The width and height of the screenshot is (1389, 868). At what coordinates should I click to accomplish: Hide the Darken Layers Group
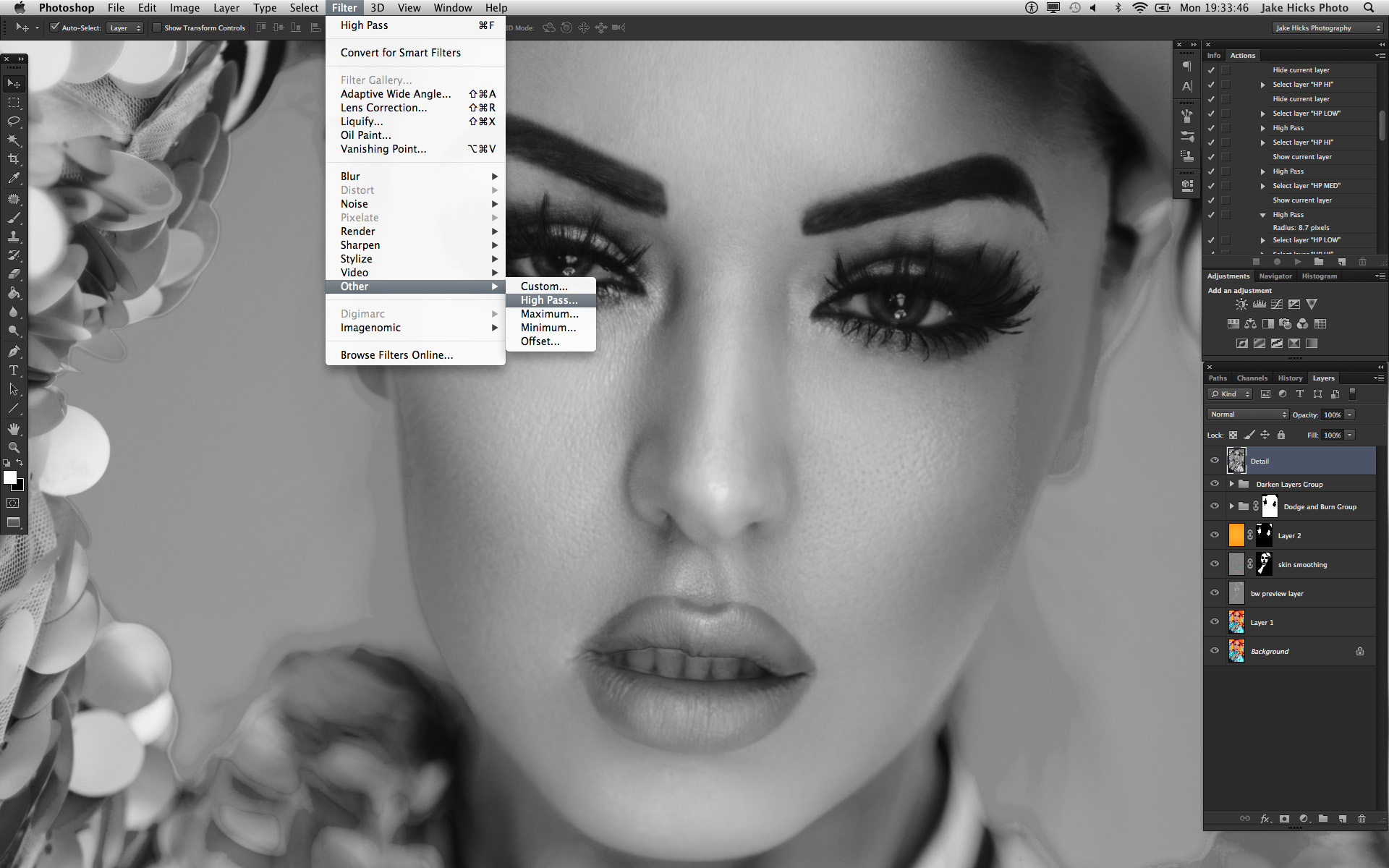[x=1215, y=484]
